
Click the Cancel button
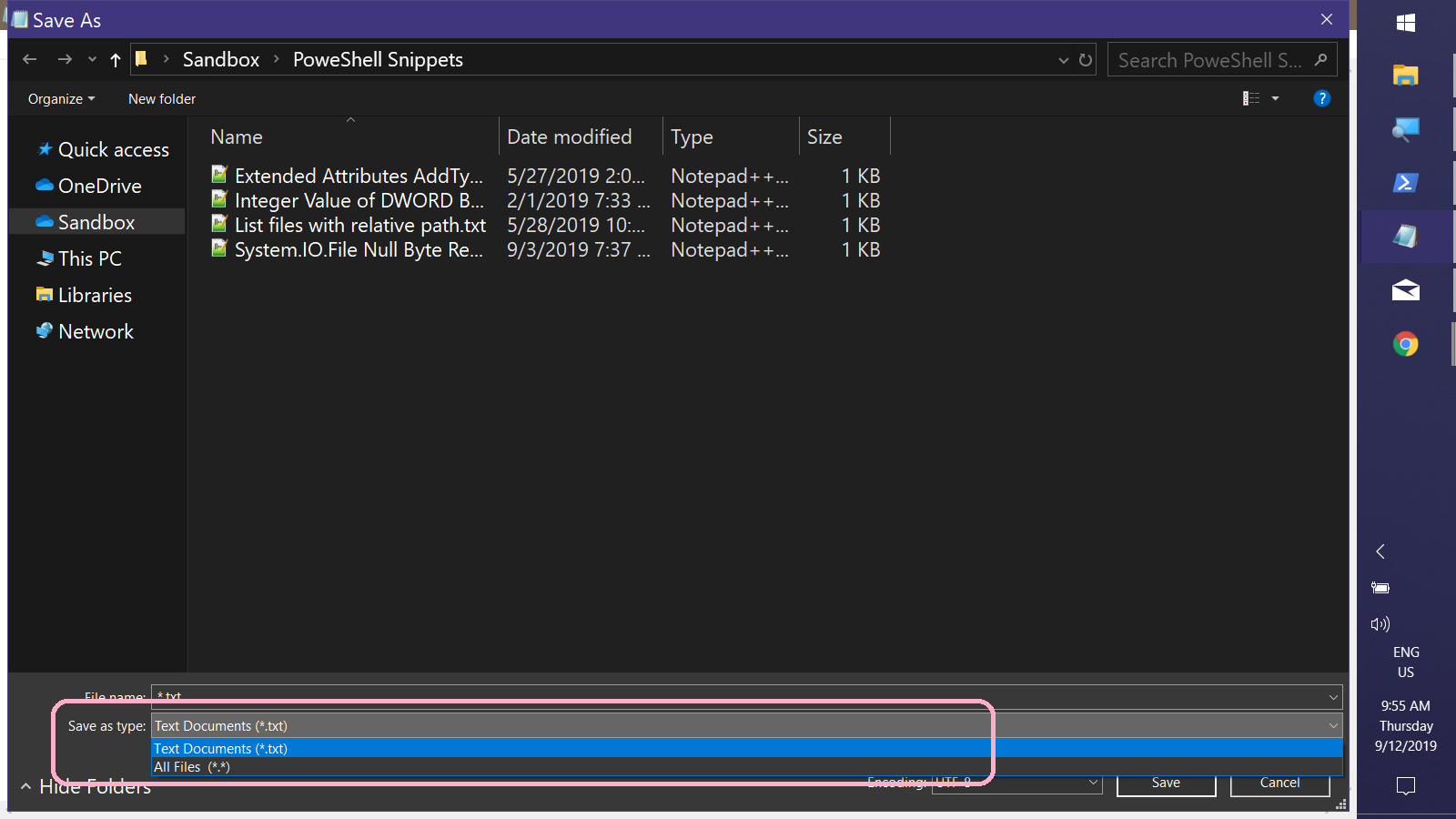[x=1279, y=784]
